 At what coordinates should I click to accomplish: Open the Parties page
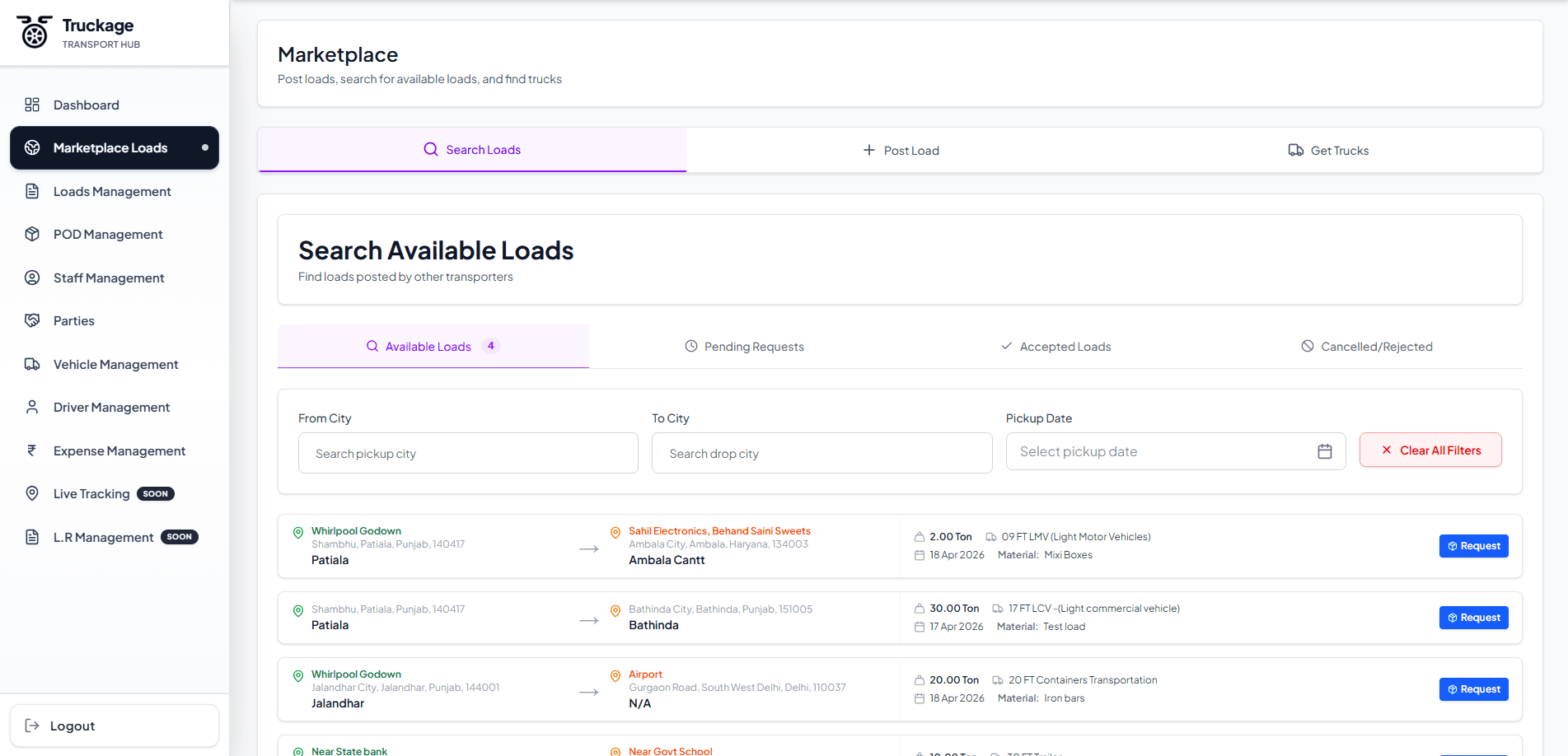click(115, 320)
